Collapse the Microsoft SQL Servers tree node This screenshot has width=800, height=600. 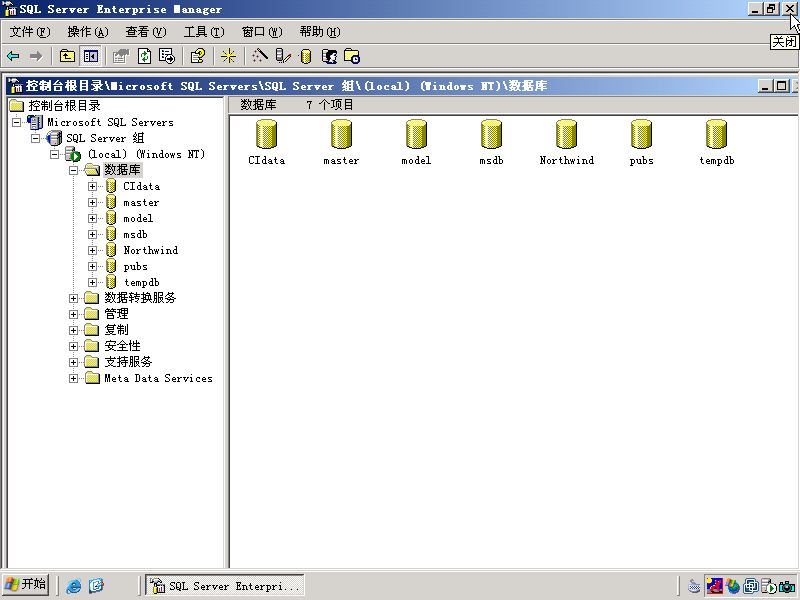pyautogui.click(x=16, y=122)
